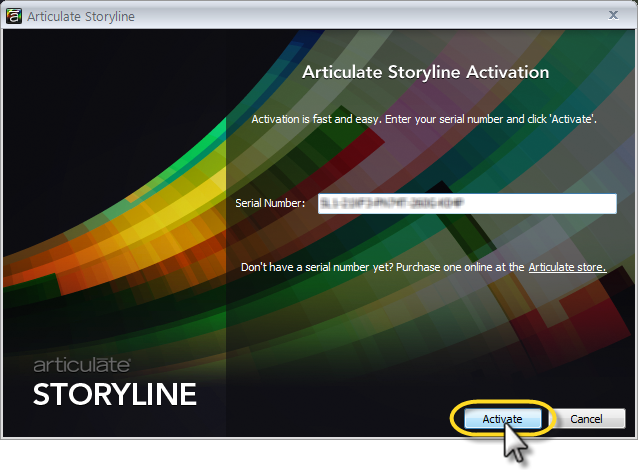Viewport: 638px width, 470px height.
Task: Click the Activate button
Action: [x=503, y=419]
